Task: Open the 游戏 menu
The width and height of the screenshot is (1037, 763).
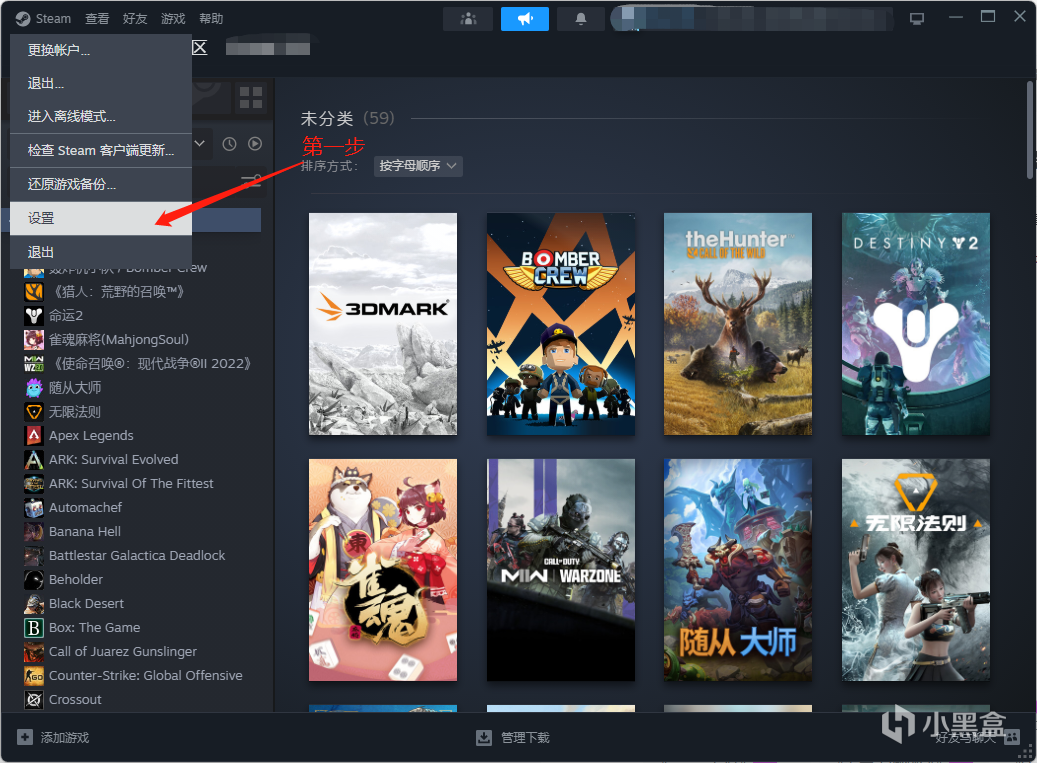Action: pos(173,19)
